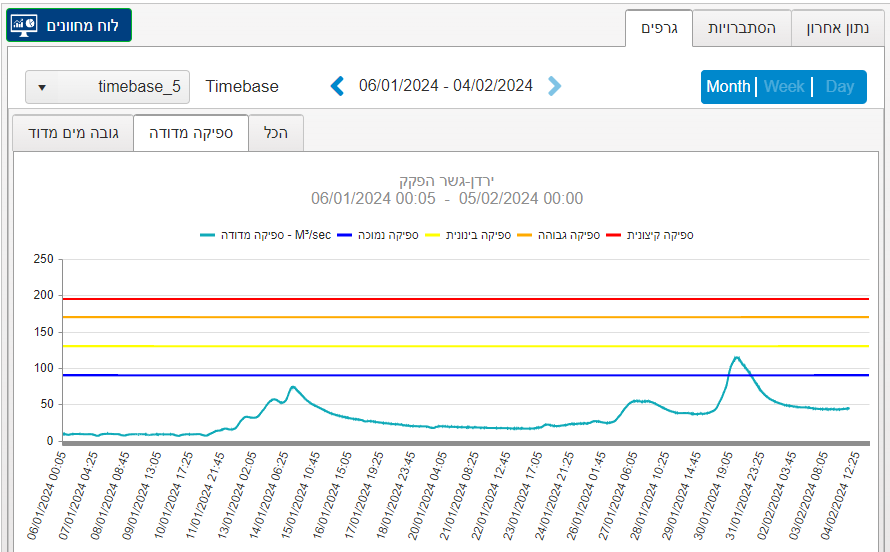This screenshot has width=890, height=552.
Task: Open the לוח מחוונים dashboard
Action: [69, 25]
